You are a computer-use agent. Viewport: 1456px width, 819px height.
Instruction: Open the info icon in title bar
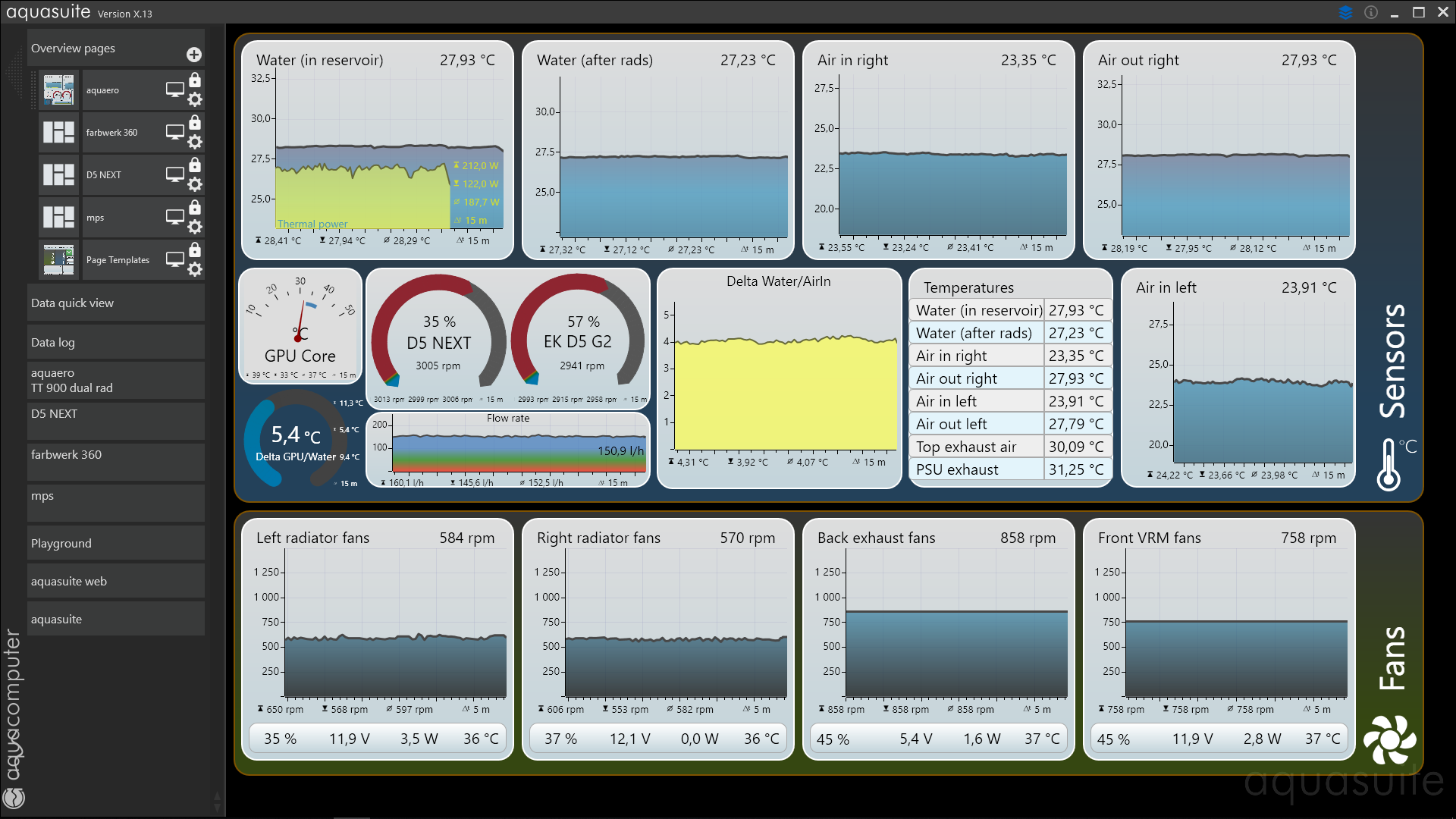click(x=1371, y=12)
